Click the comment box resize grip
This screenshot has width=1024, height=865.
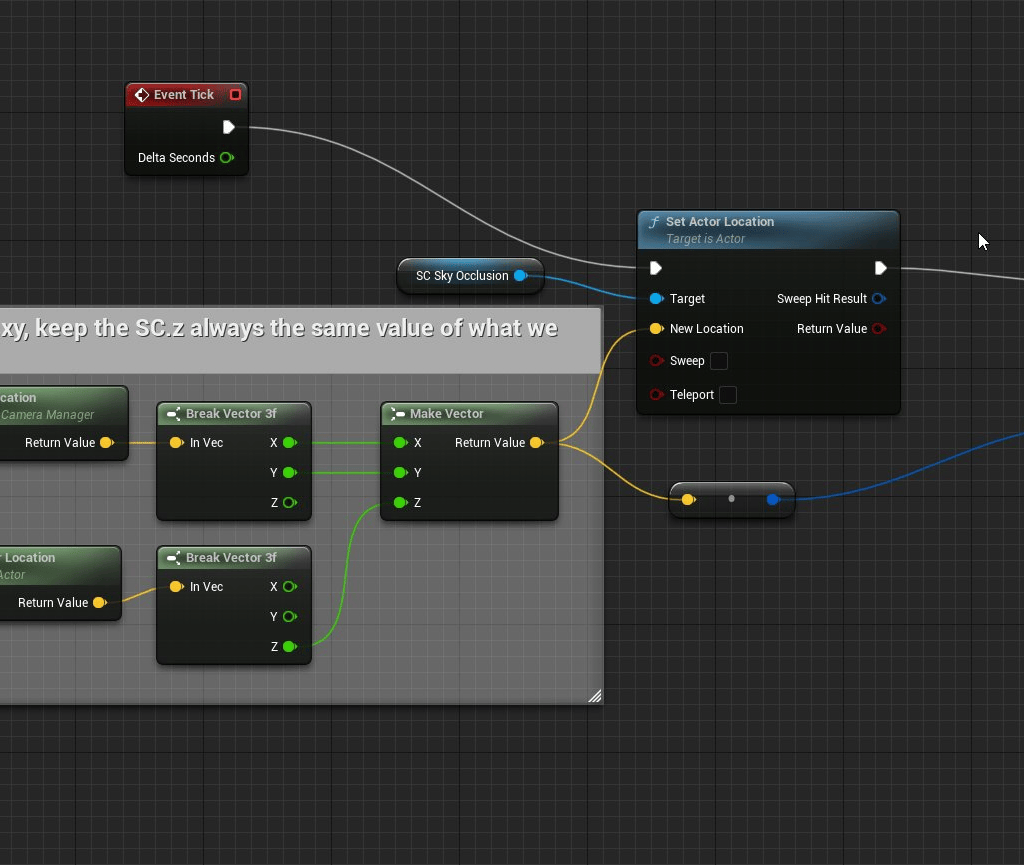(x=595, y=696)
